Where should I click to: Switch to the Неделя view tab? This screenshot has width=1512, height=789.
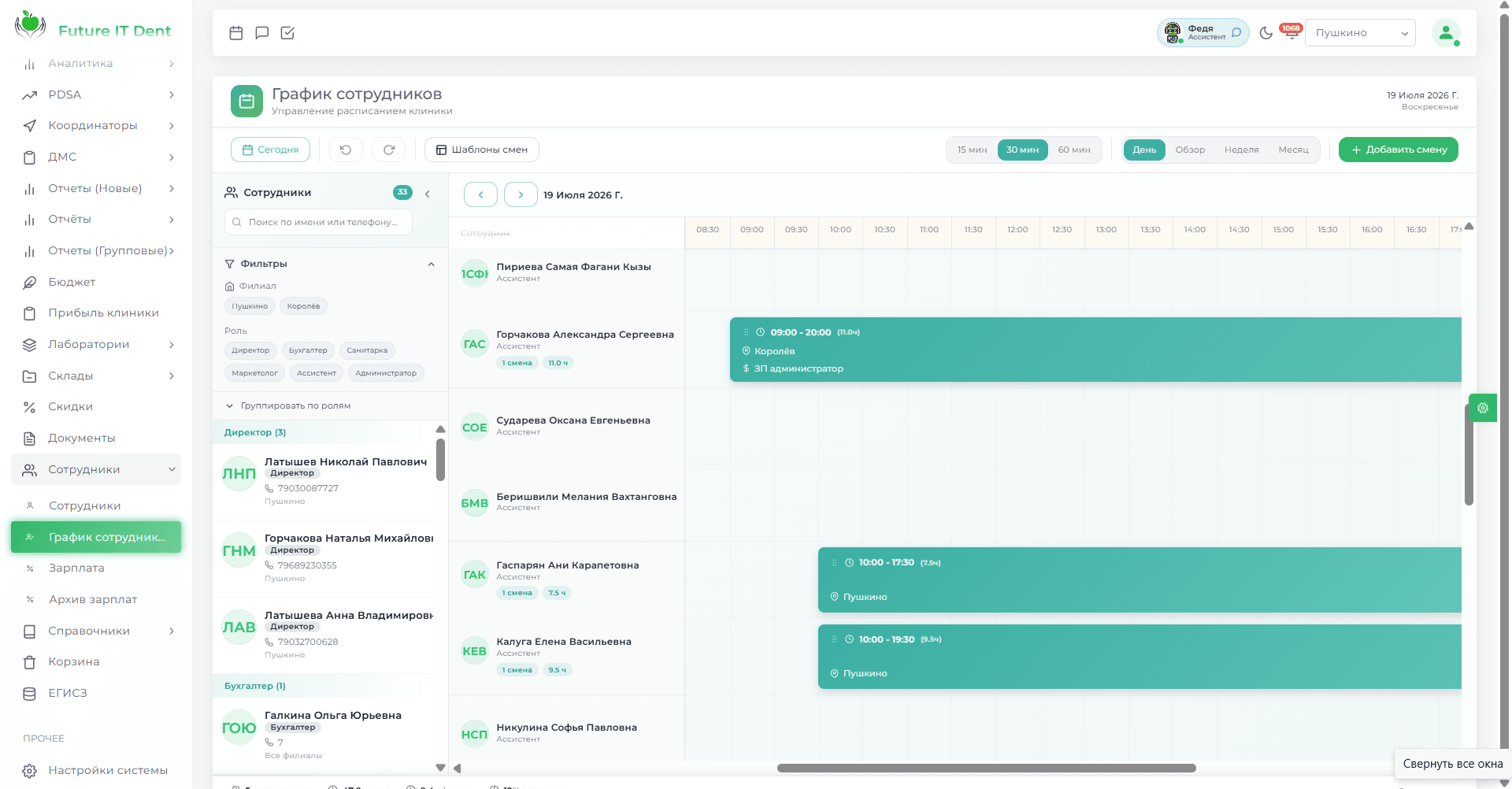coord(1241,150)
